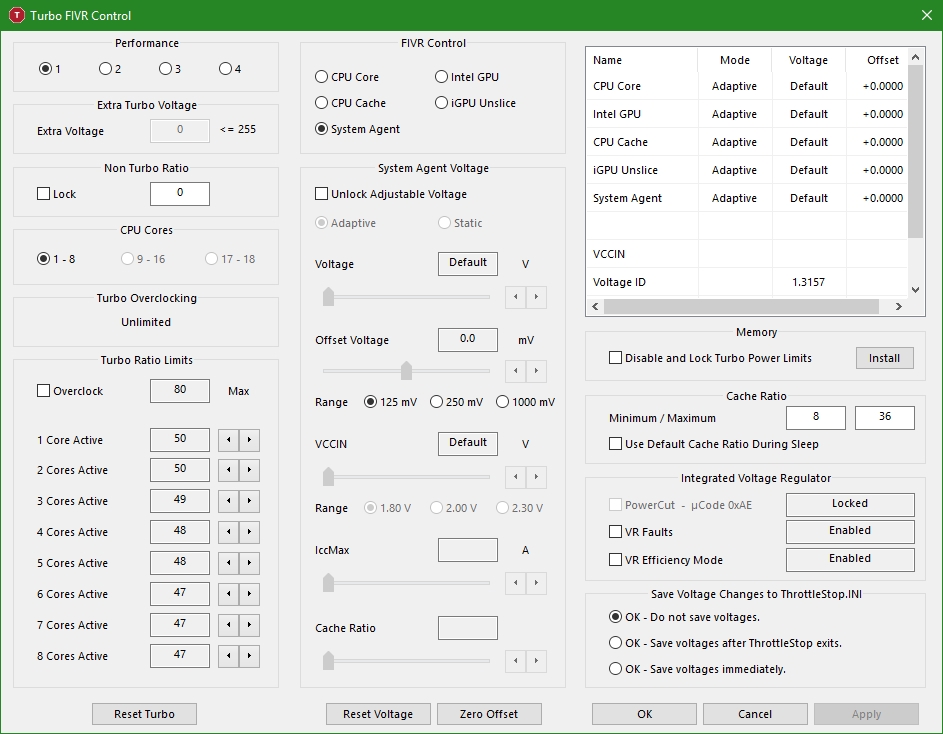Increase the 7 Cores Active ratio
943x734 pixels.
pyautogui.click(x=250, y=625)
